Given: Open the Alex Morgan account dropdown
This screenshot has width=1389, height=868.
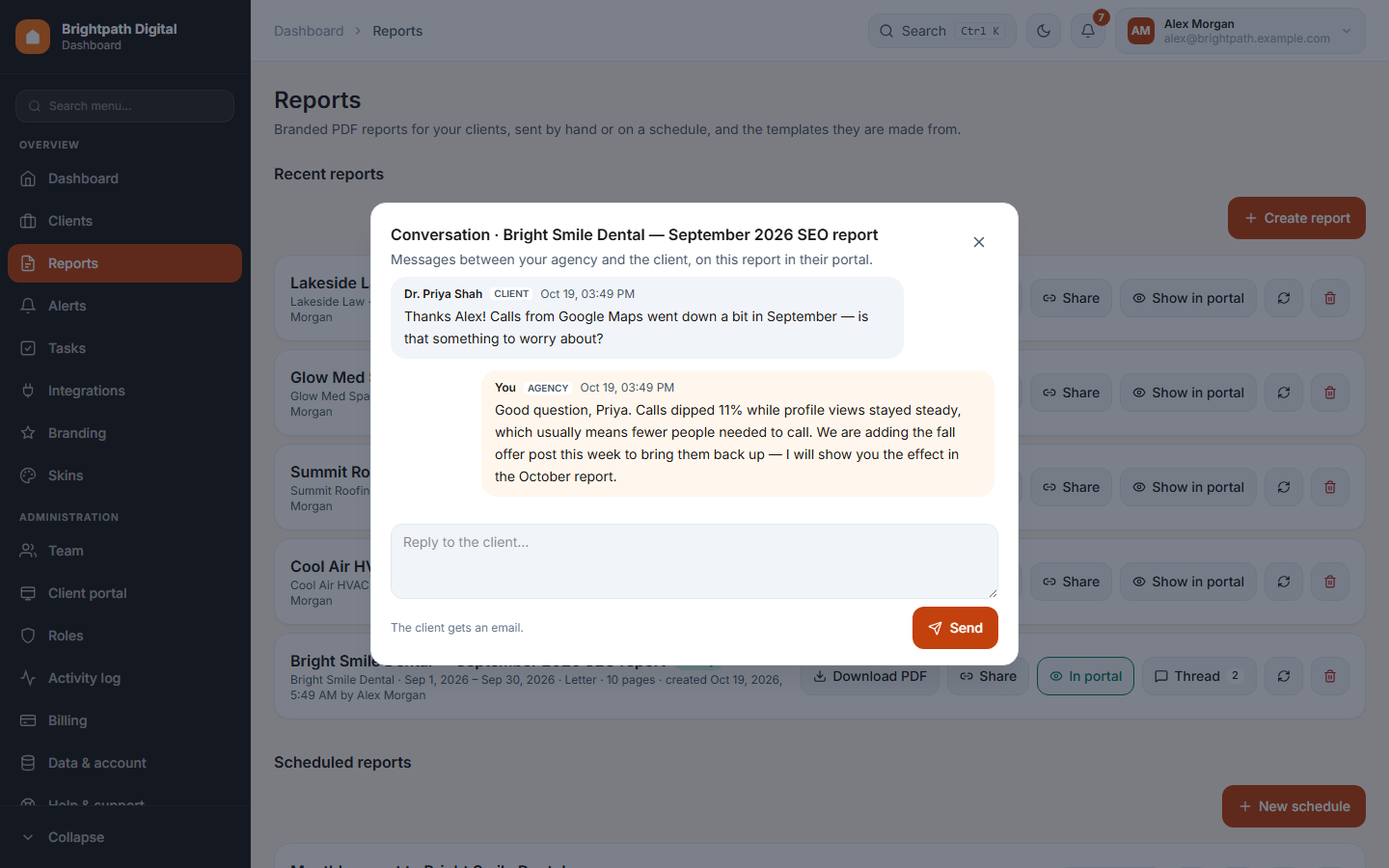Looking at the screenshot, I should point(1240,31).
